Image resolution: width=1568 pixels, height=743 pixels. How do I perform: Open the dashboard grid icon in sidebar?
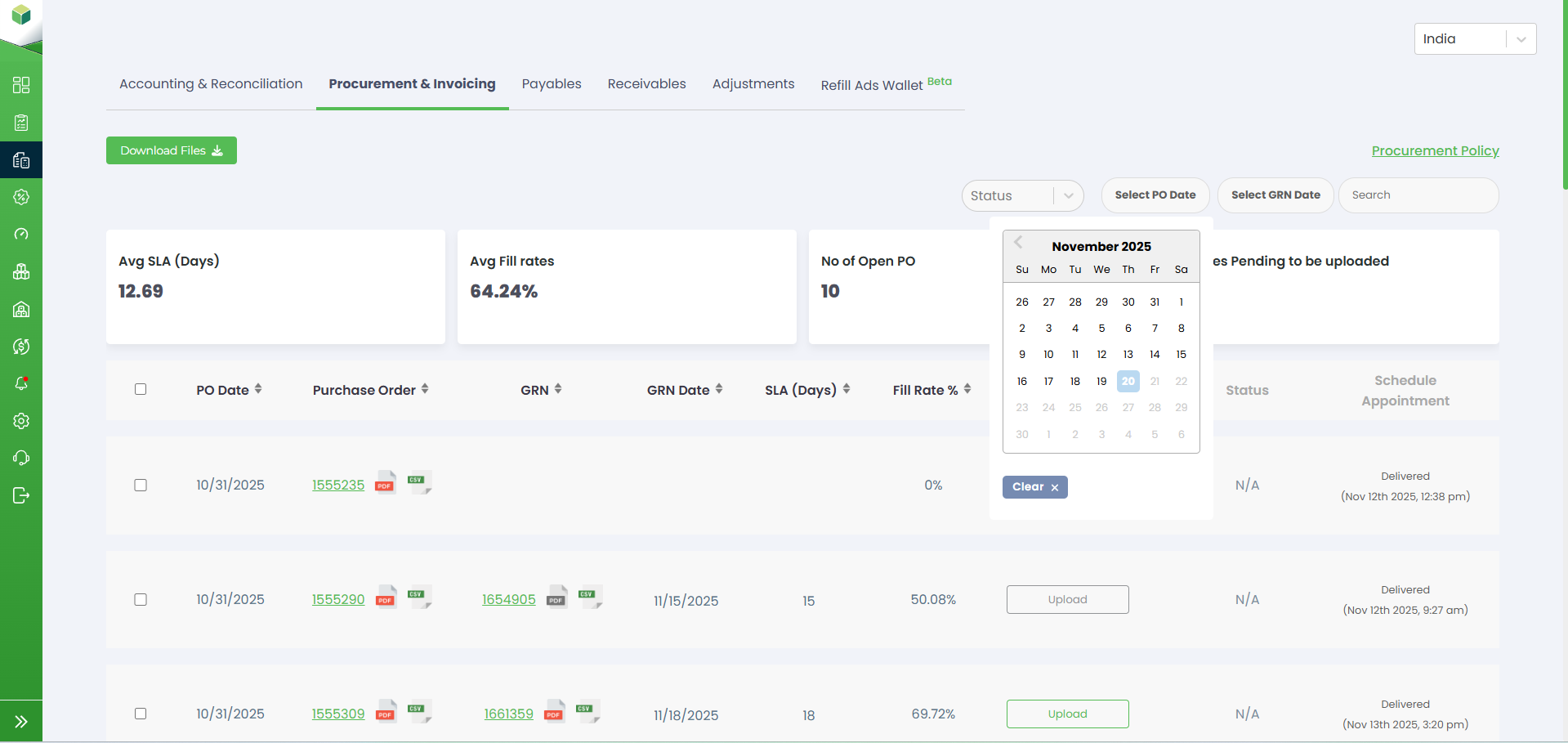pos(21,85)
